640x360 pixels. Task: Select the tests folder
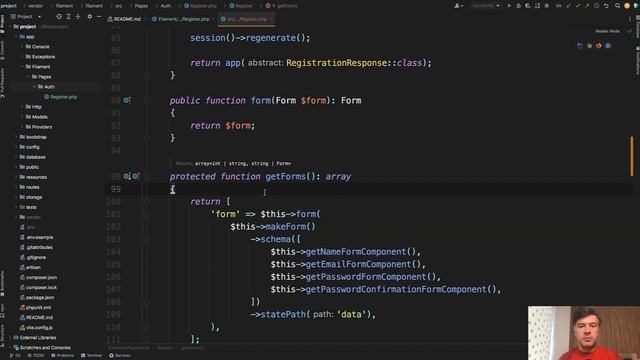28,207
